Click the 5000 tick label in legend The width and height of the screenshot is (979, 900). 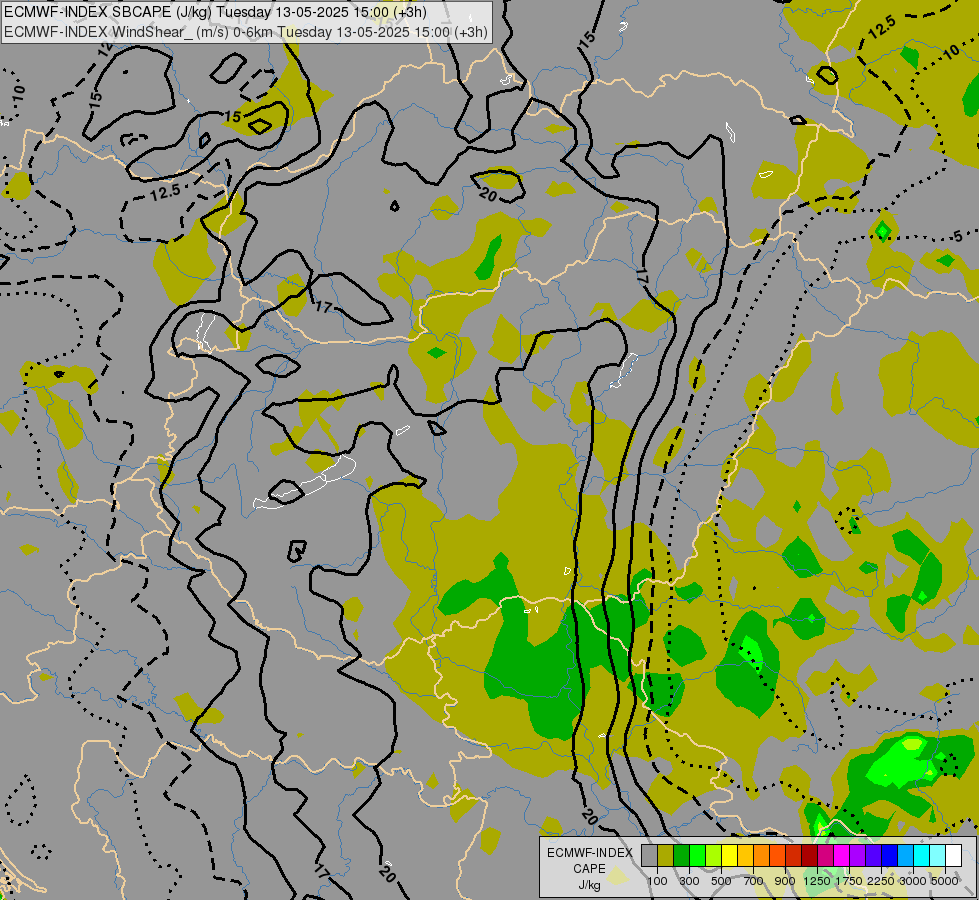[945, 881]
